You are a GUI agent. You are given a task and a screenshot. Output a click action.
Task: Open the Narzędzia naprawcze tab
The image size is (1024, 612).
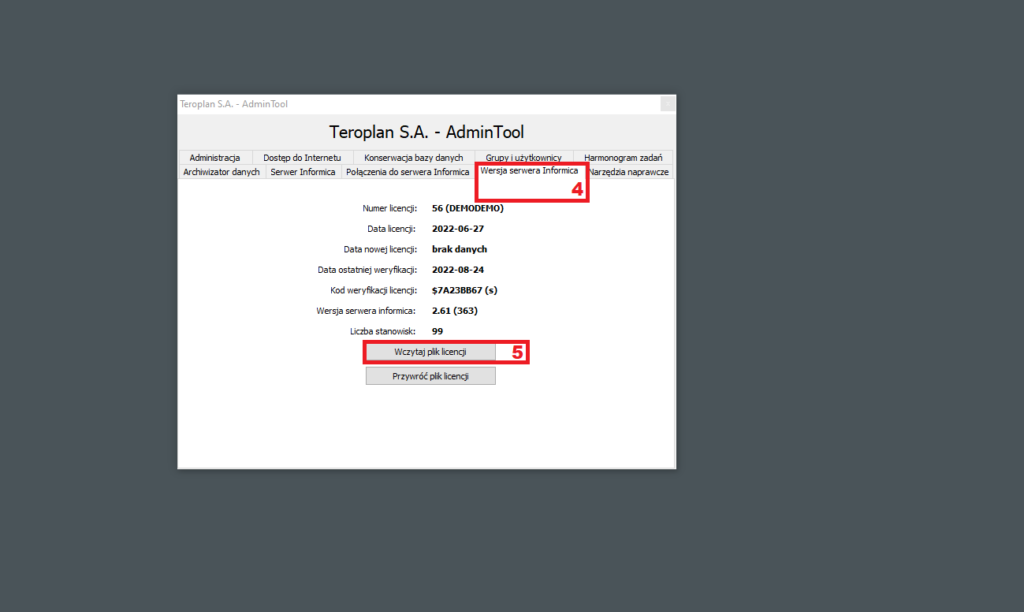(x=629, y=172)
